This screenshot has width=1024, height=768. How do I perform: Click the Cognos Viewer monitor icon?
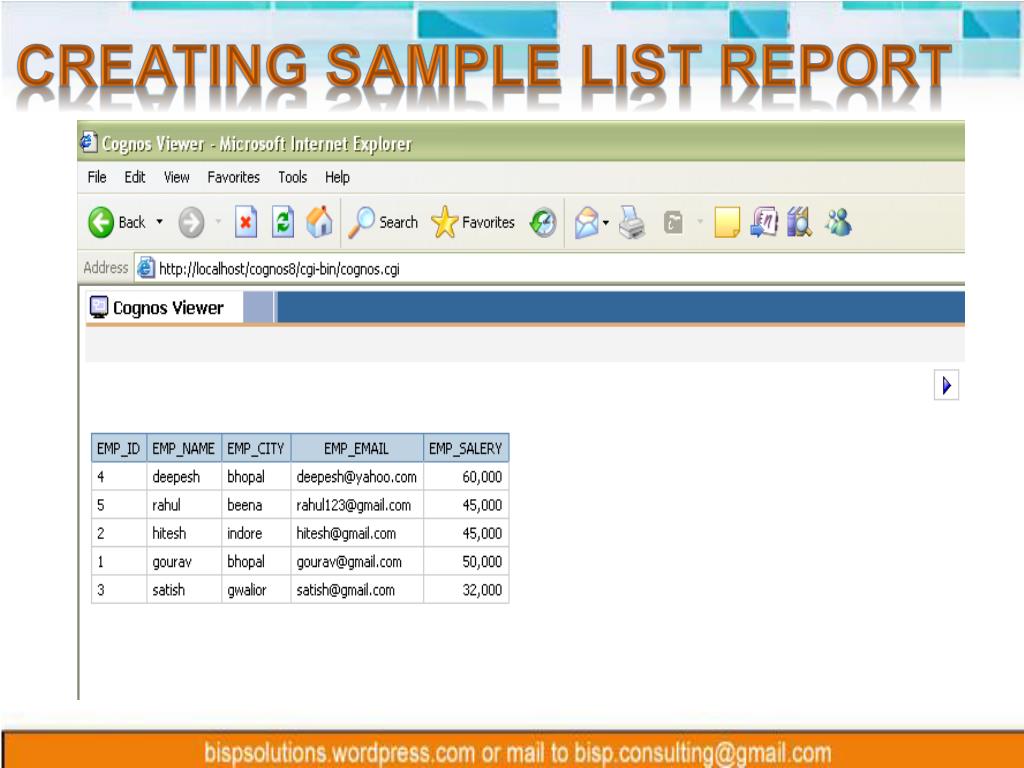pyautogui.click(x=99, y=308)
